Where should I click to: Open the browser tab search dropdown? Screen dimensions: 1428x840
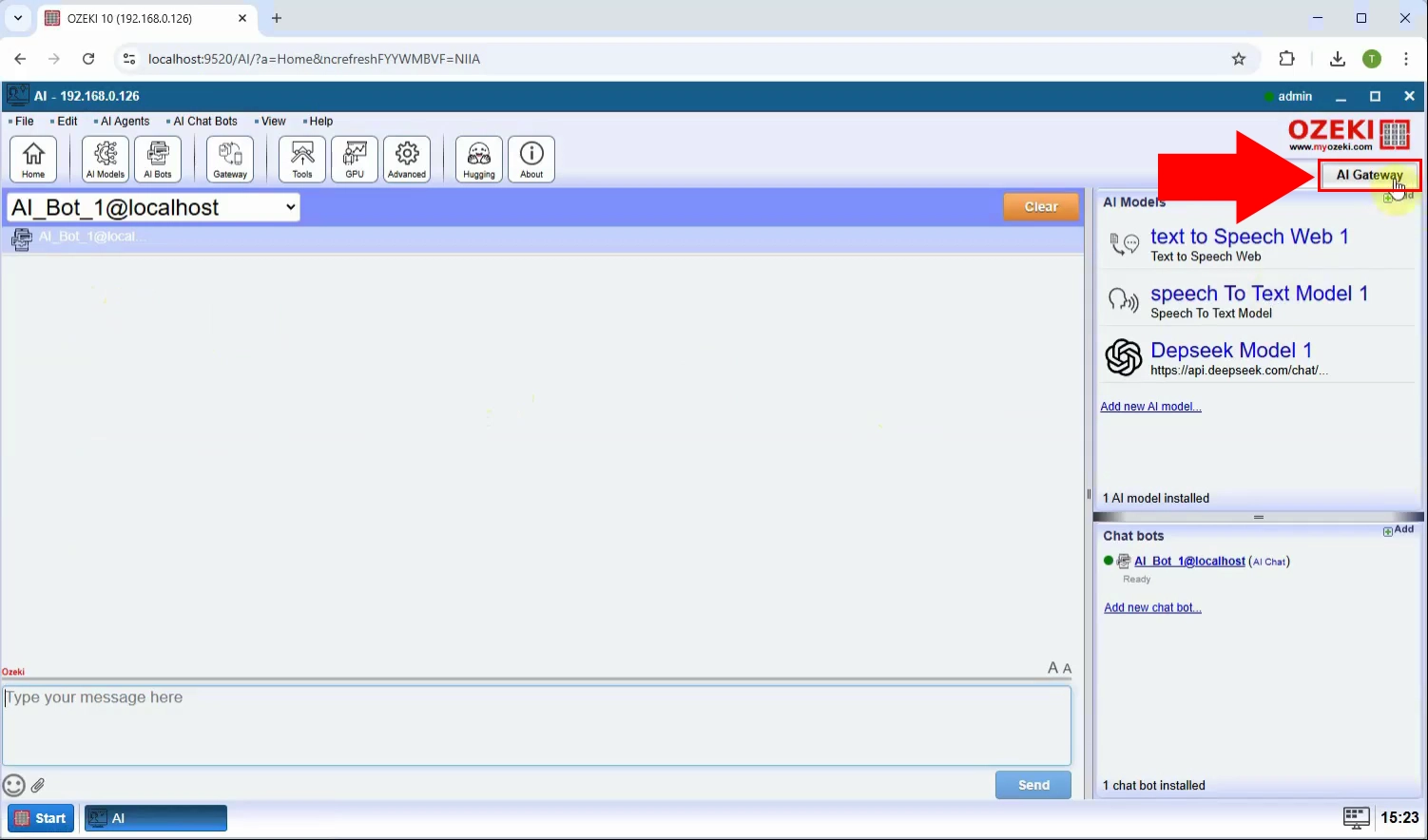(18, 18)
